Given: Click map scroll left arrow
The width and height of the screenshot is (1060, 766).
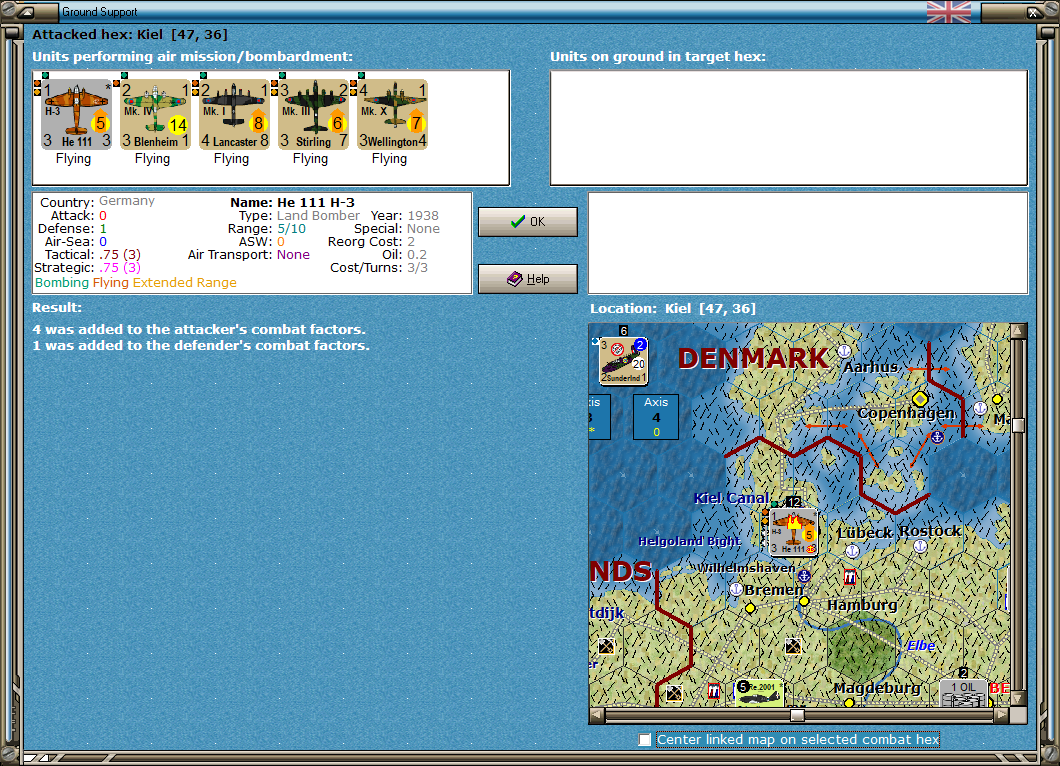Looking at the screenshot, I should tap(597, 714).
